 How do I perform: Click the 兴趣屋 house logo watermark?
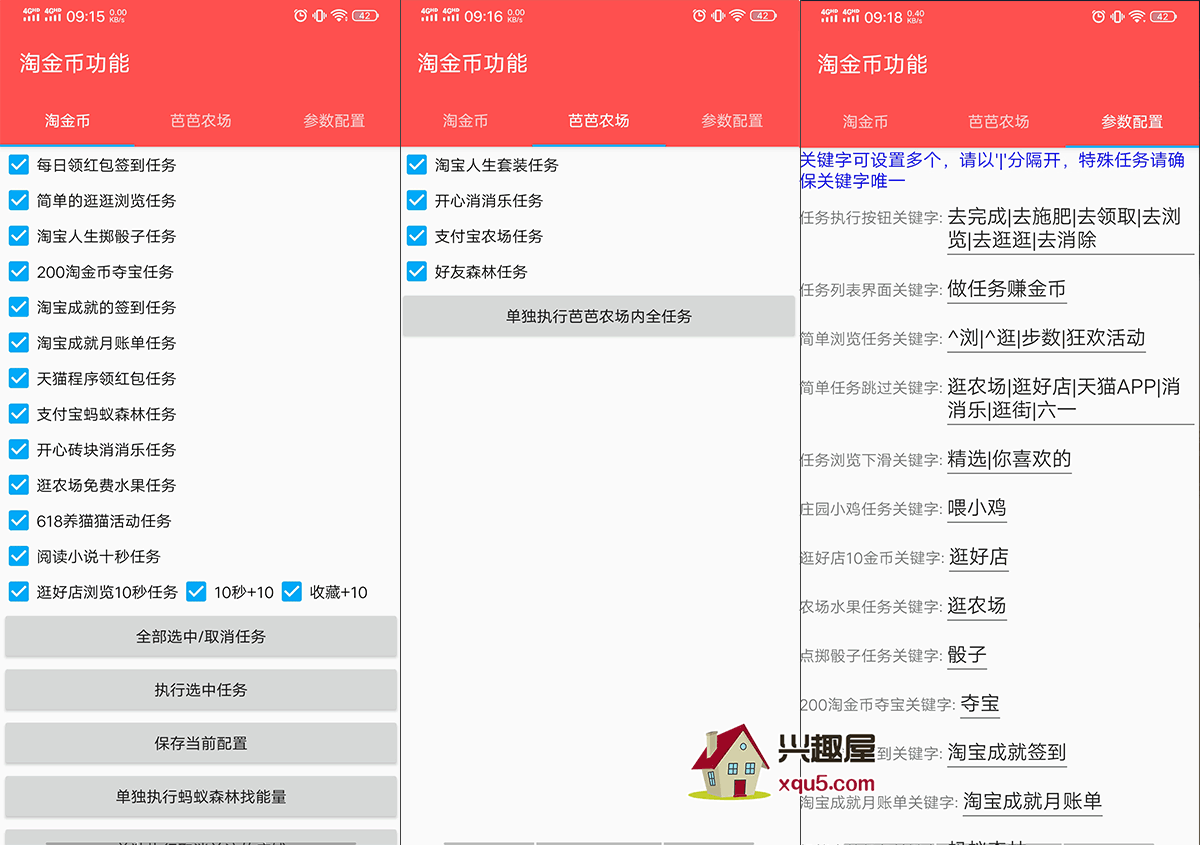click(x=731, y=762)
